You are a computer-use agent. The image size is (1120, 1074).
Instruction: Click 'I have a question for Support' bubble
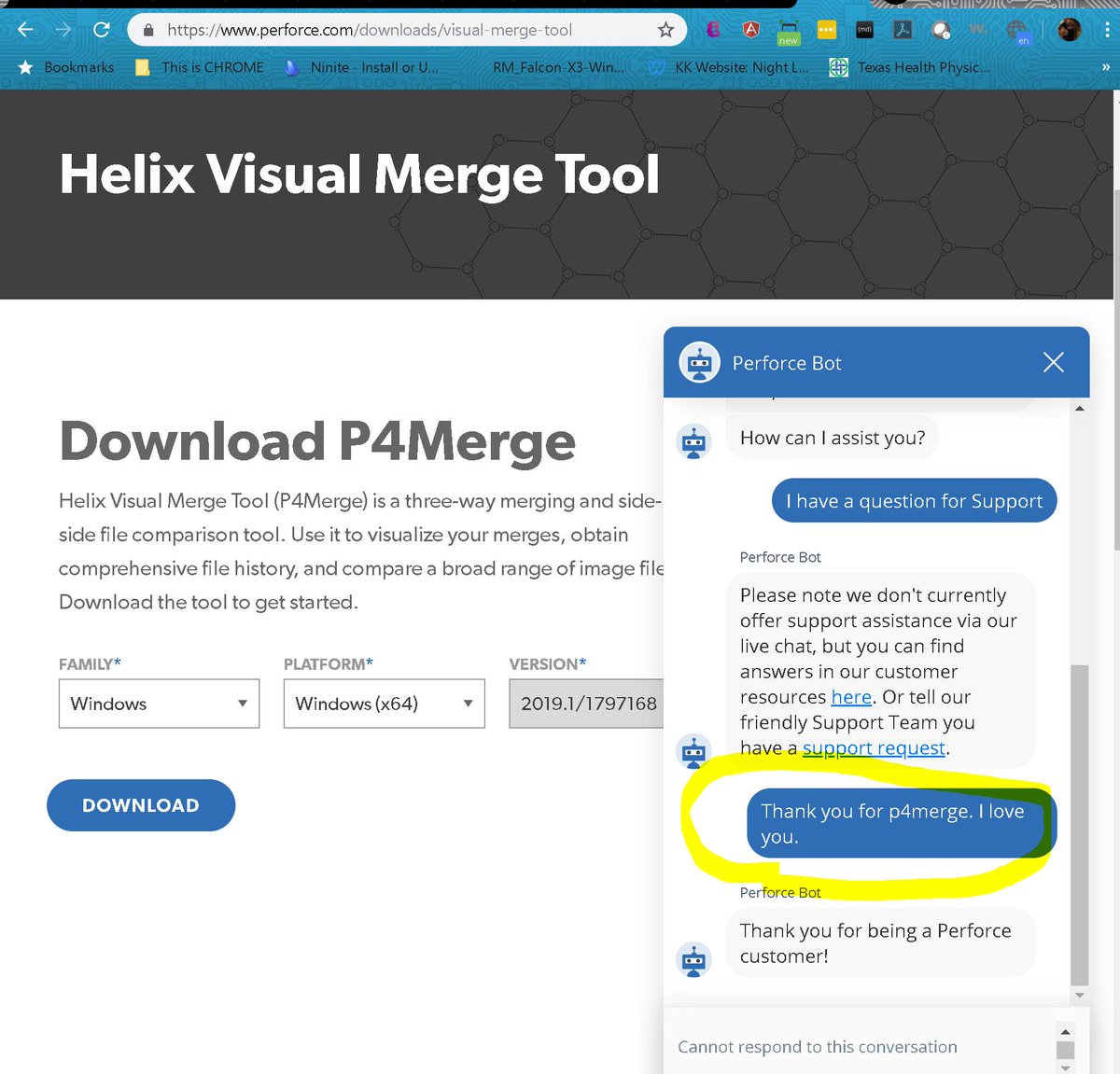pos(915,501)
